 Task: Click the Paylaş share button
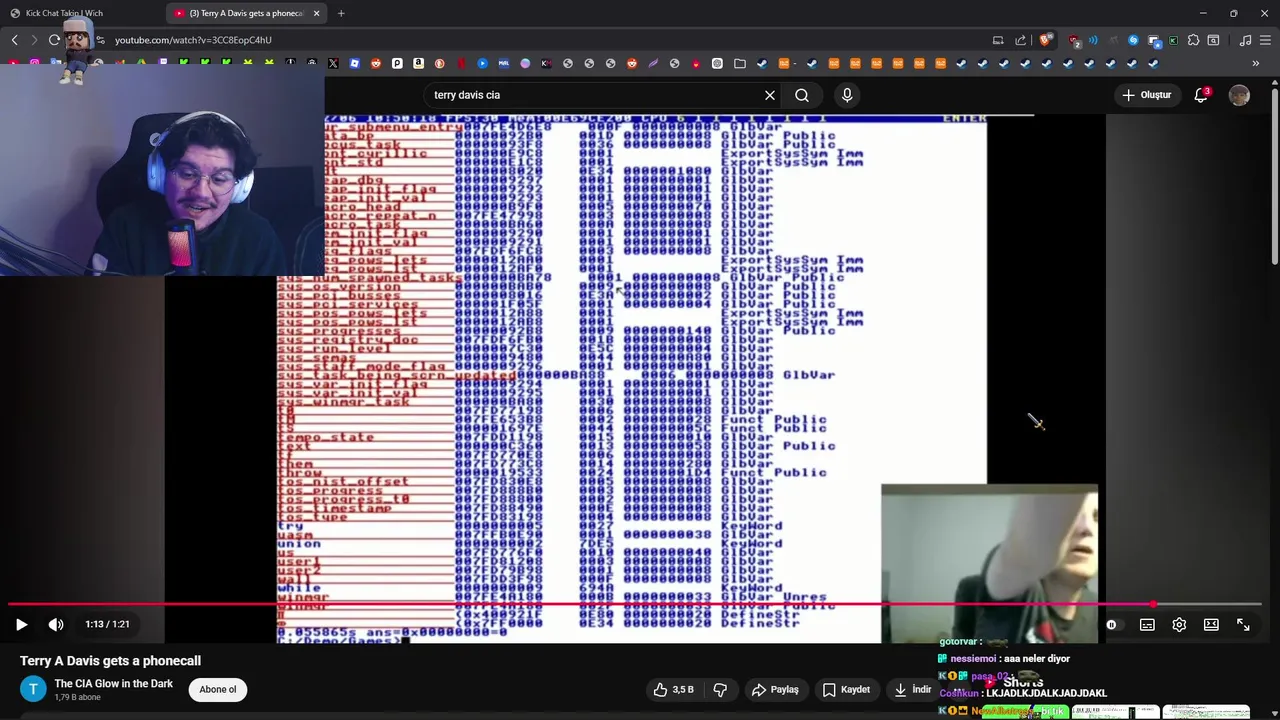click(775, 689)
